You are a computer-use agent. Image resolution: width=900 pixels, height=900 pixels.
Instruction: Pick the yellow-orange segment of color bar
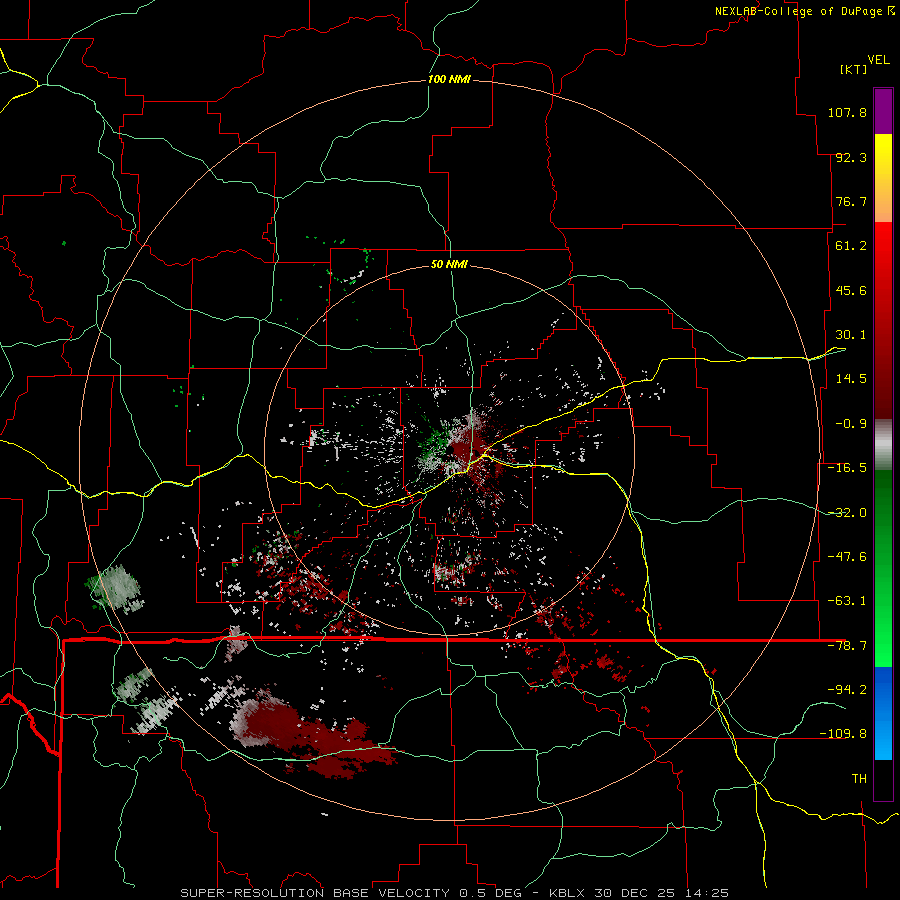click(x=883, y=178)
